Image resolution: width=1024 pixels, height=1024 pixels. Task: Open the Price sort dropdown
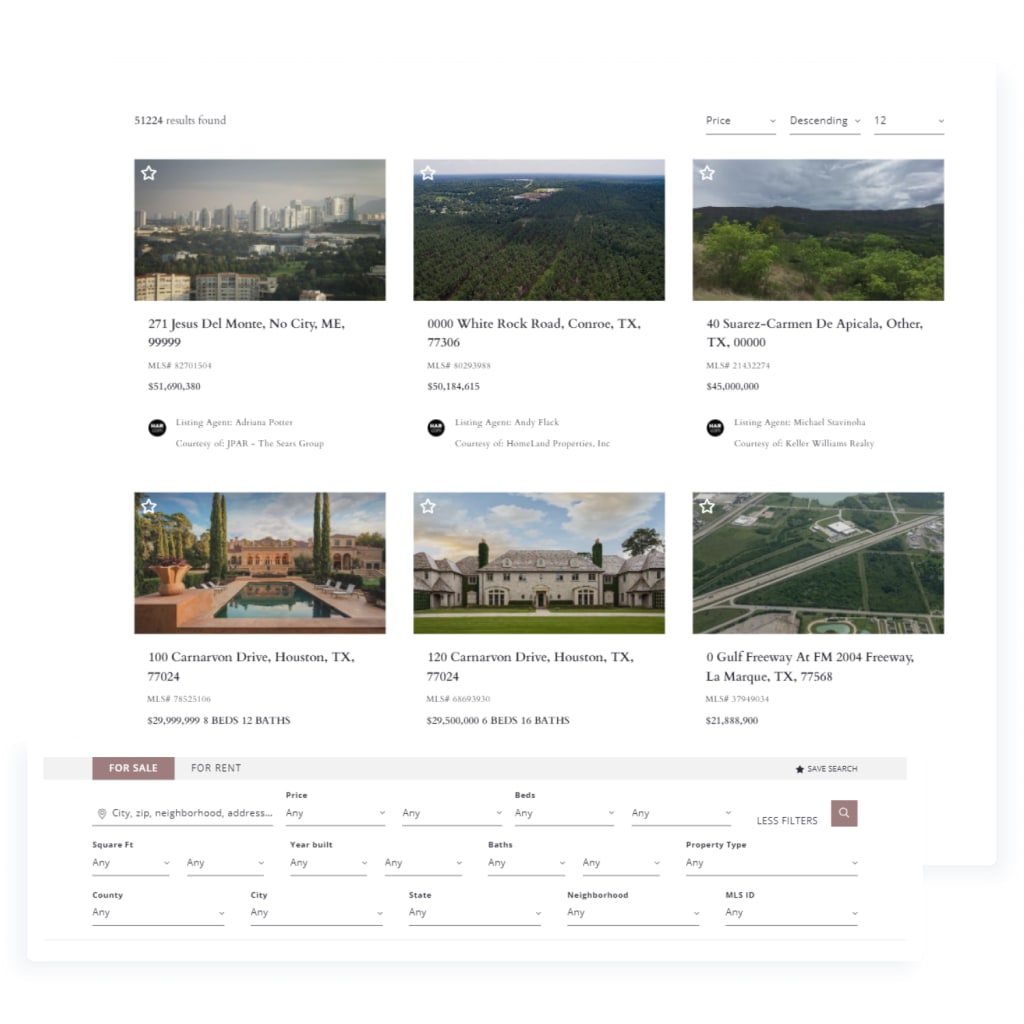pos(740,120)
